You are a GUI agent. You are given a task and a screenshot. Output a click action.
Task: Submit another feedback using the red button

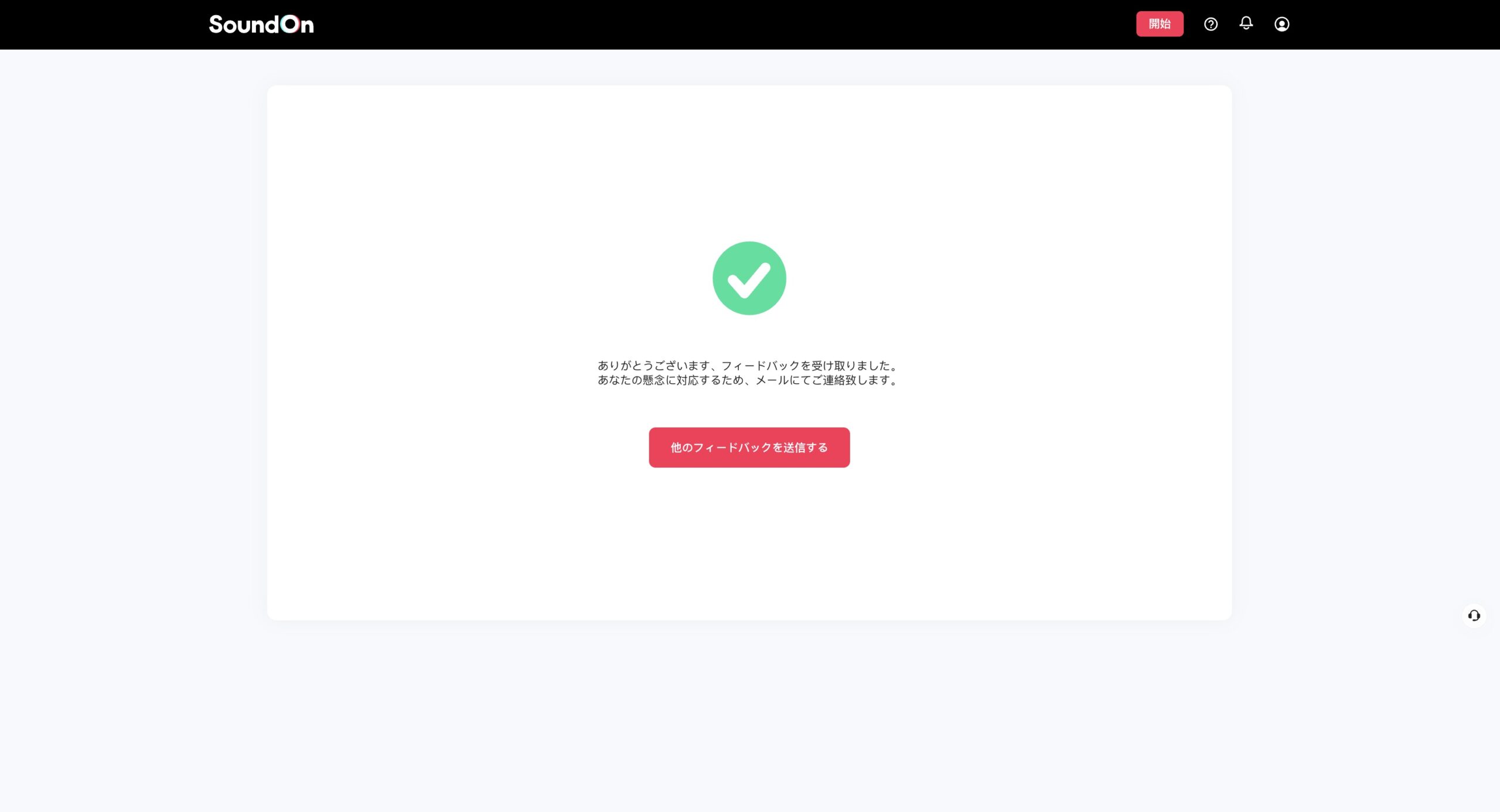[749, 448]
